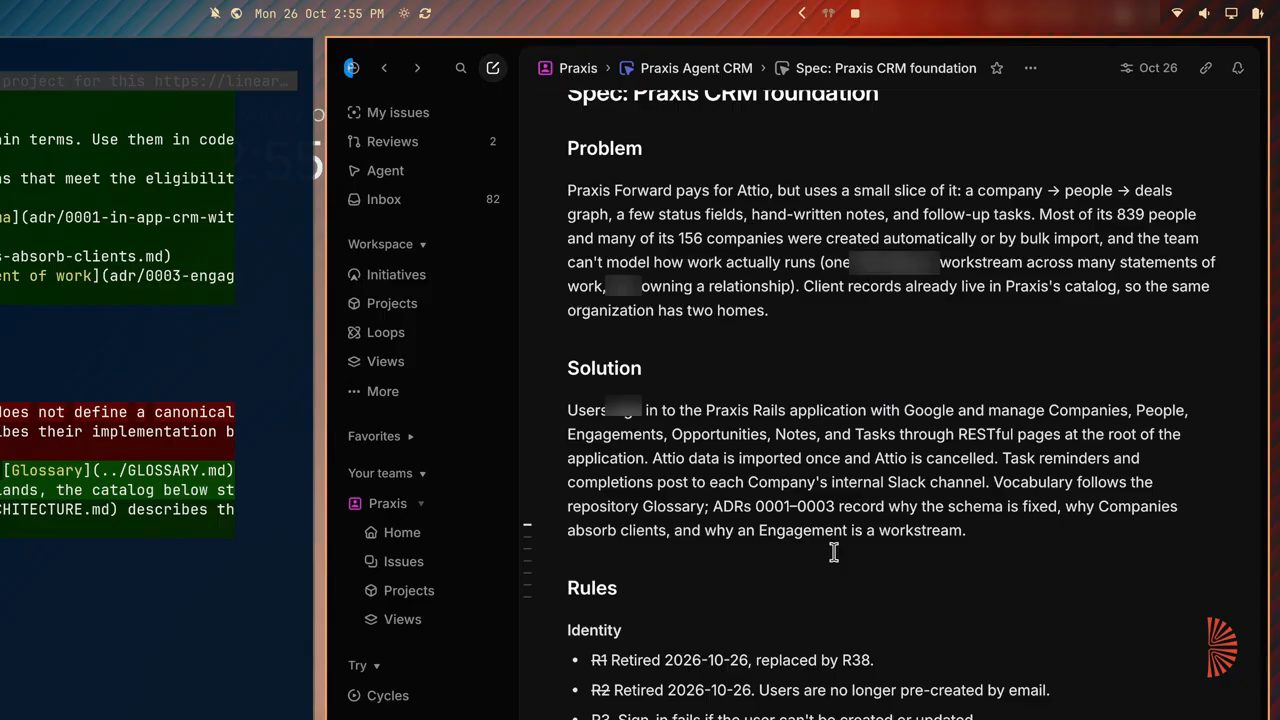Image resolution: width=1280 pixels, height=720 pixels.
Task: Star this spec as favorite
Action: 997,68
